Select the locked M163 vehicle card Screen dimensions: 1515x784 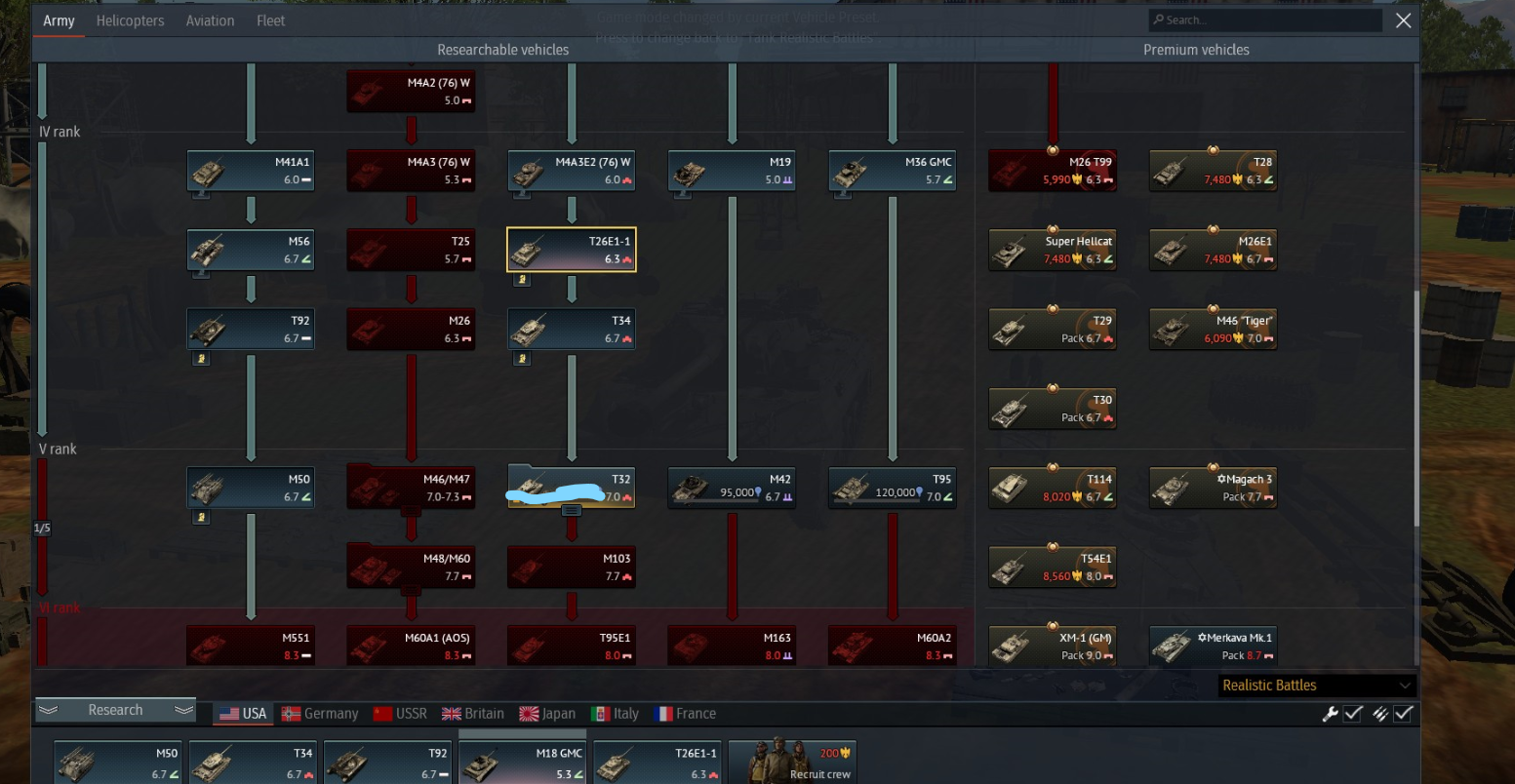(x=732, y=646)
